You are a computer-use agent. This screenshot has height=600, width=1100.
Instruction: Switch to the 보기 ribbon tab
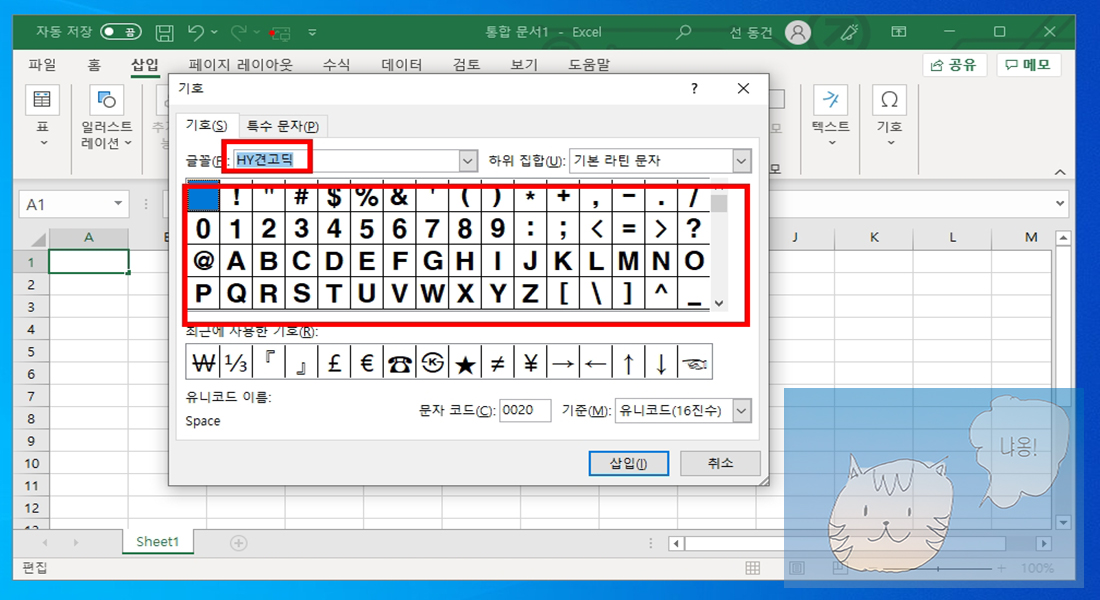[524, 65]
